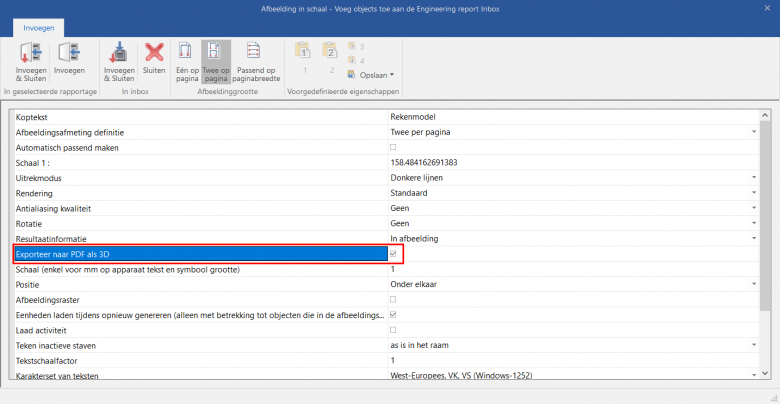780x404 pixels.
Task: Enable Automatisch passend maken checkbox
Action: (x=392, y=148)
